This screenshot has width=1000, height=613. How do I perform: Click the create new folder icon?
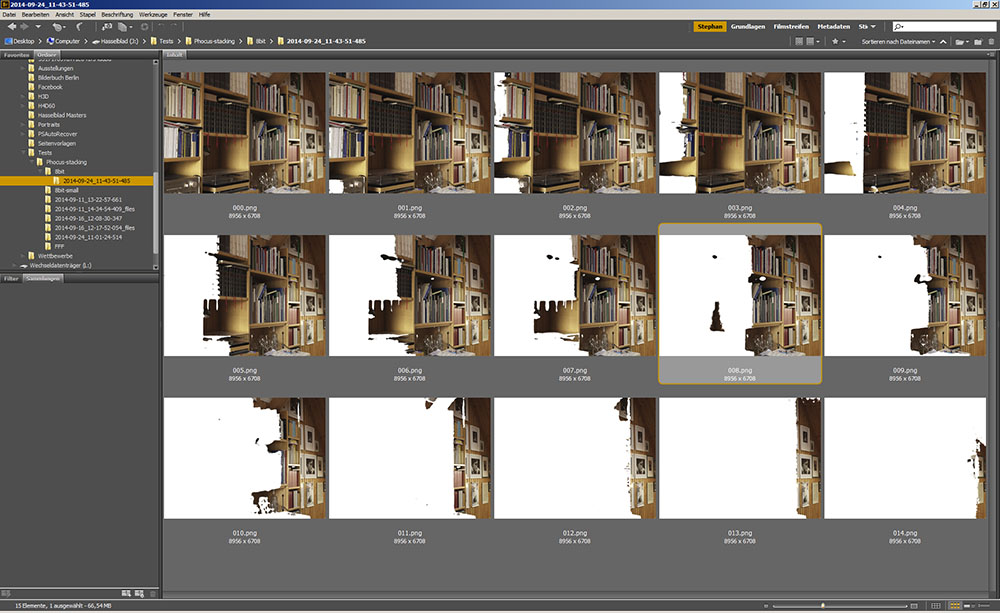click(978, 41)
